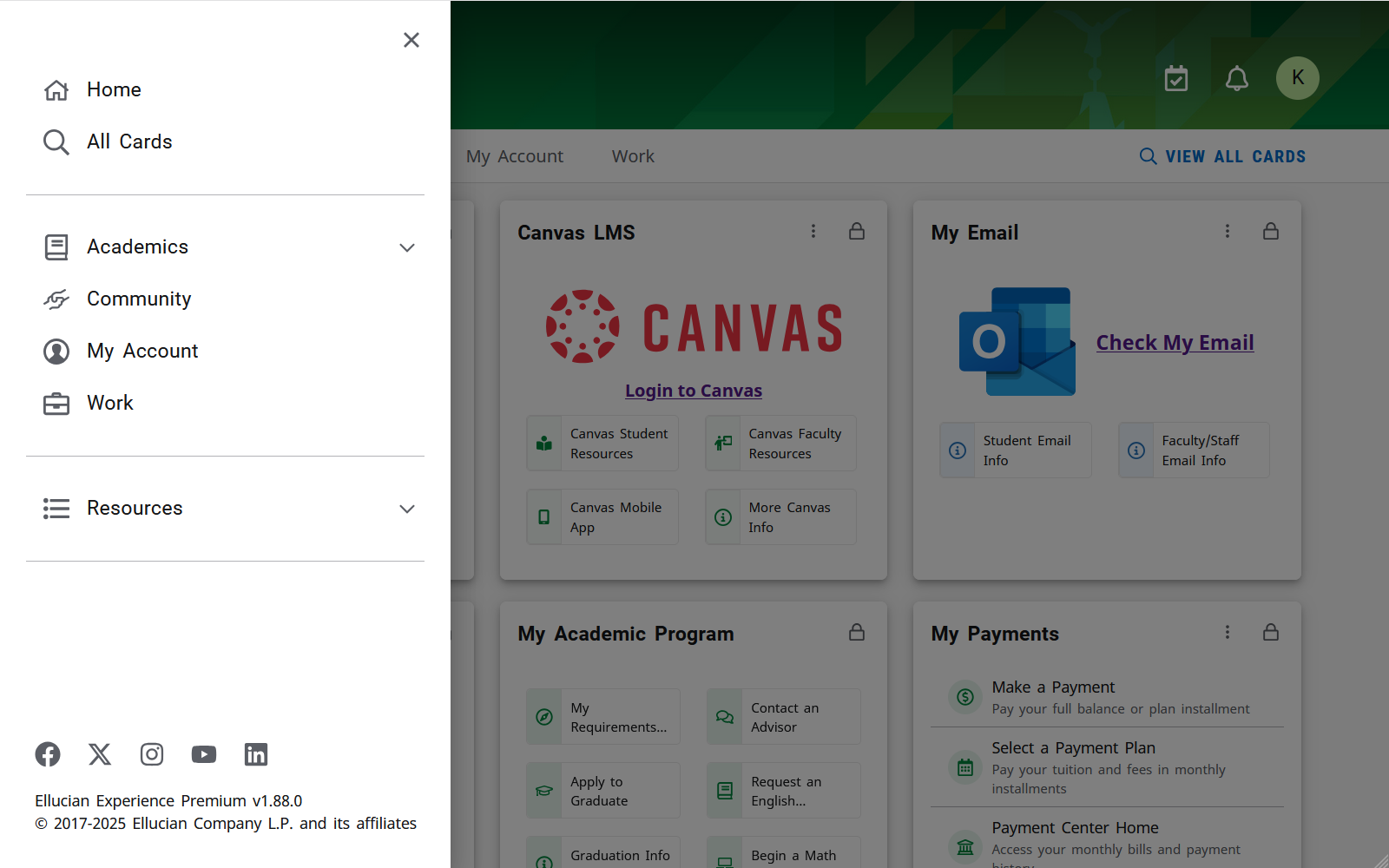The image size is (1389, 868).
Task: Open the calendar check icon in header
Action: (x=1176, y=78)
